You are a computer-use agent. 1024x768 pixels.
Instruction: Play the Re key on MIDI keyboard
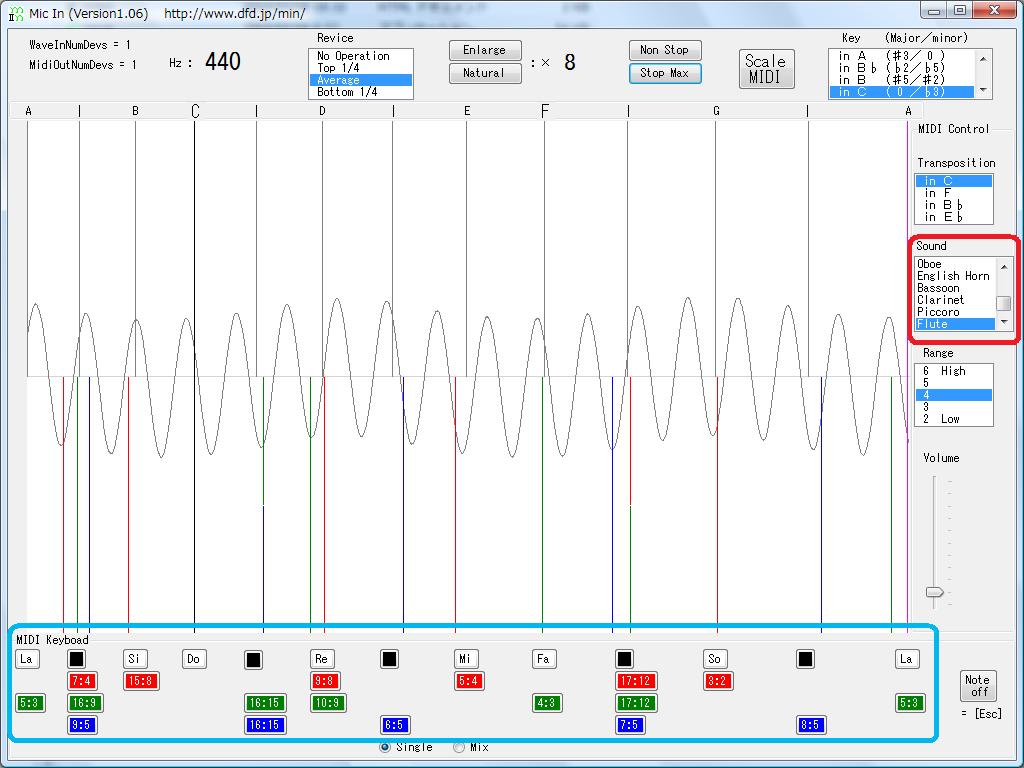tap(321, 659)
